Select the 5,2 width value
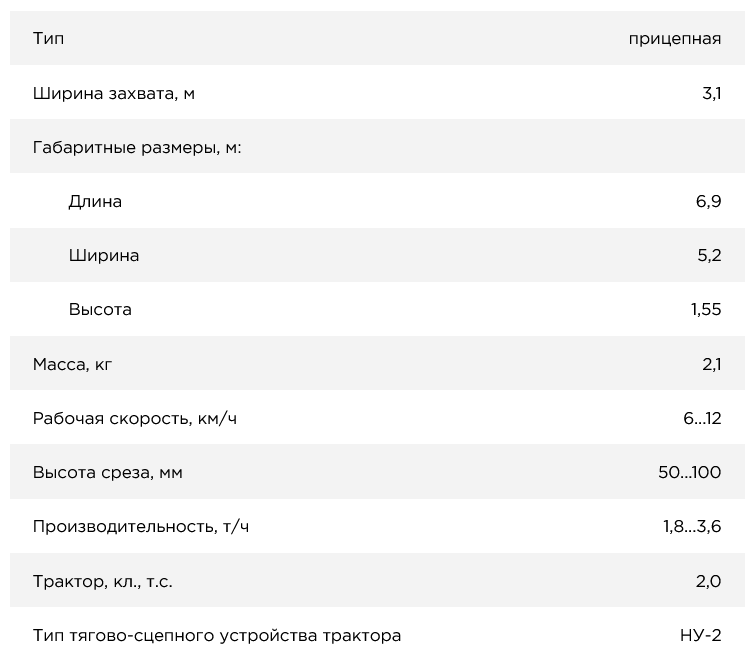 click(709, 256)
